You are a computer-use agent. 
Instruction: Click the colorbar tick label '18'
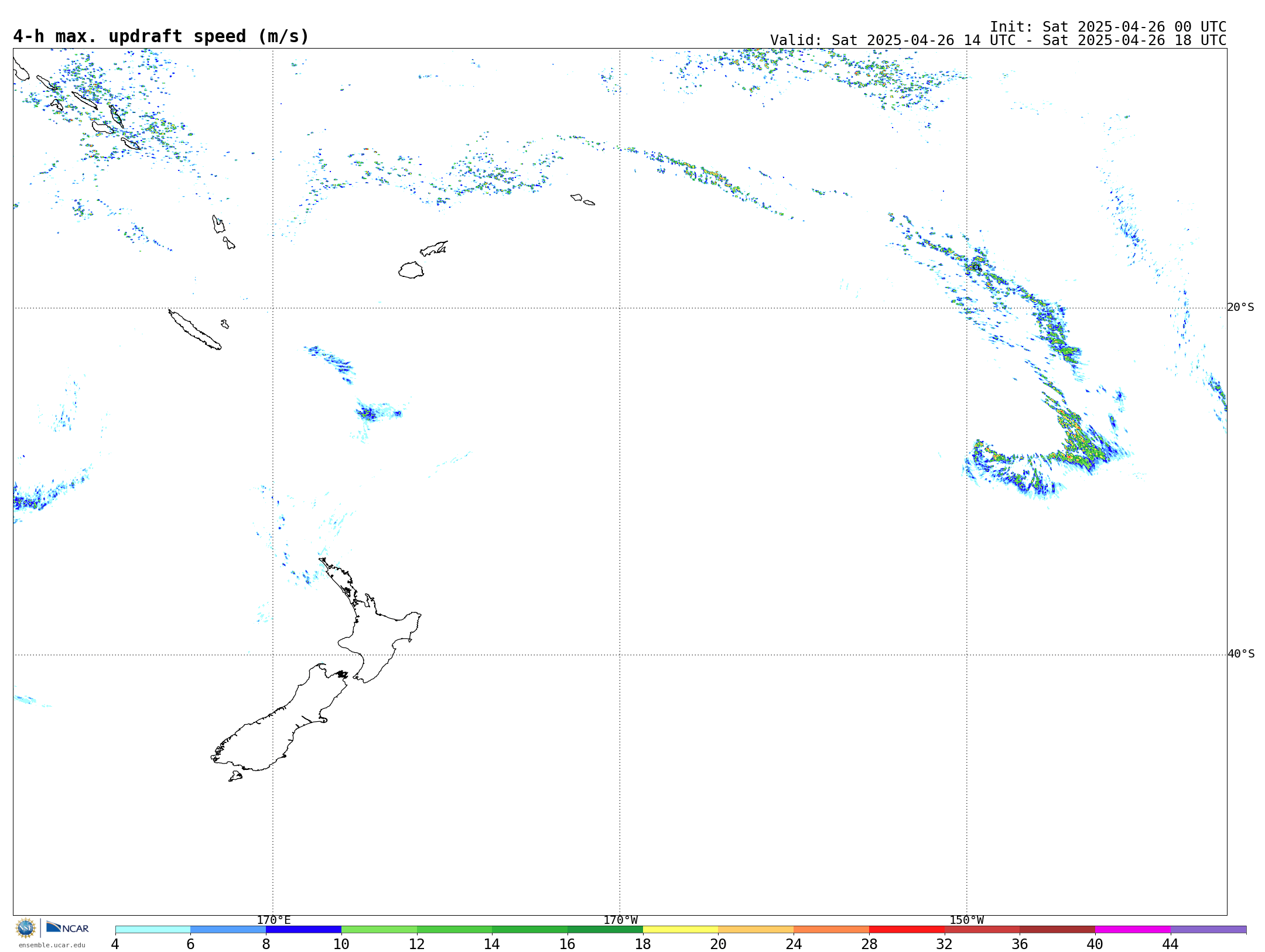(x=643, y=944)
